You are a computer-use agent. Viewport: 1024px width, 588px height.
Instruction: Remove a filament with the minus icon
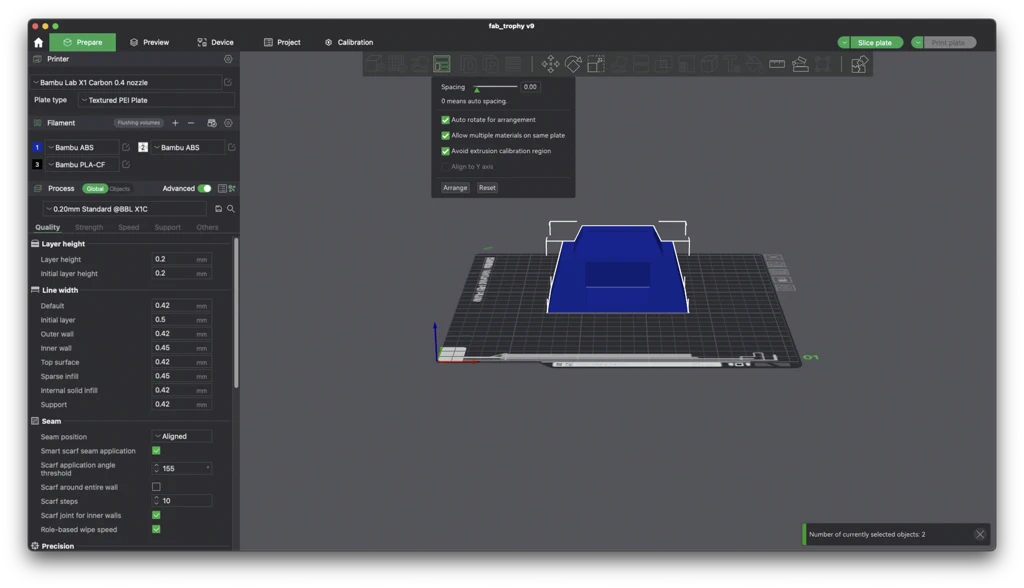(191, 123)
